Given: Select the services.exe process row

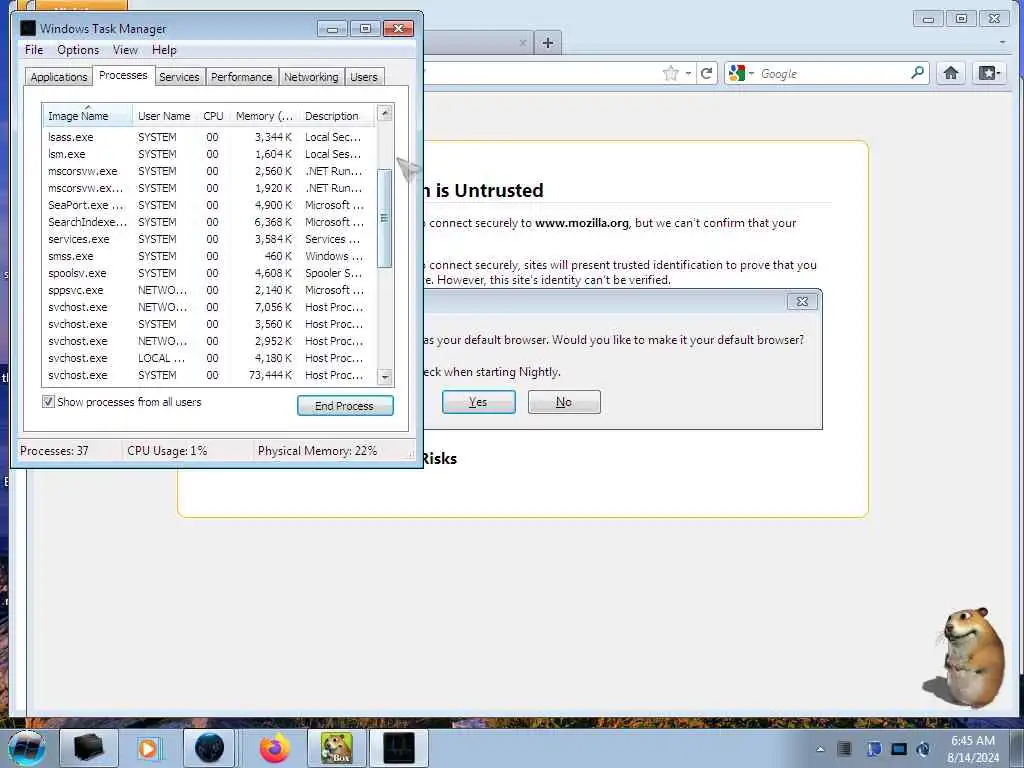Looking at the screenshot, I should (209, 239).
